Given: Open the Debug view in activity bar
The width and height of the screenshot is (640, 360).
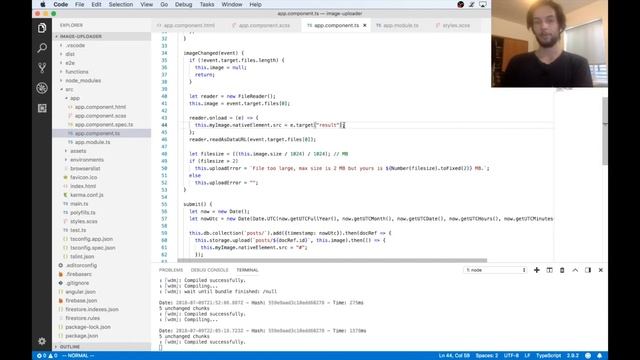Looking at the screenshot, I should click(42, 88).
